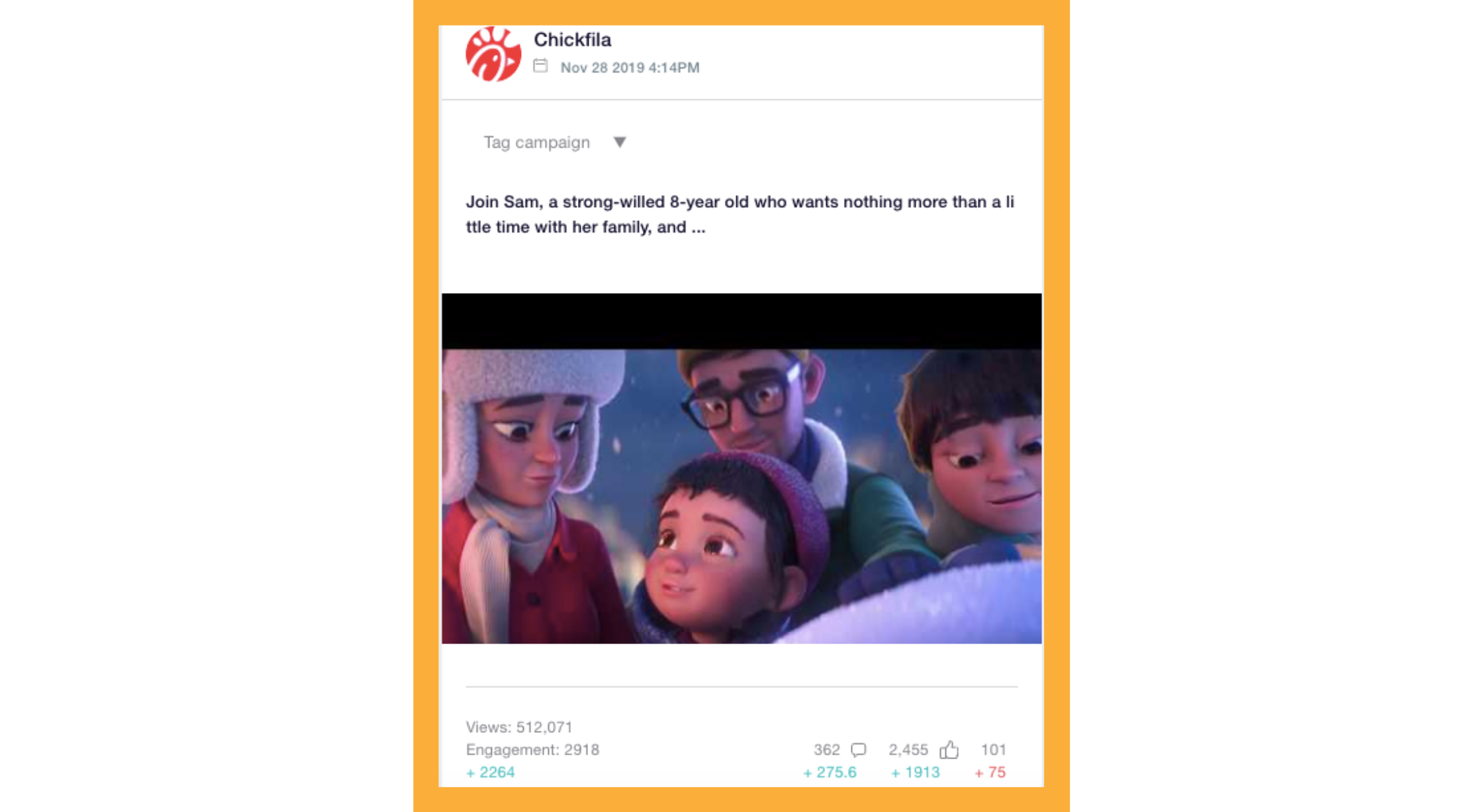Click the Views: 512,071 stat
1482x812 pixels.
click(519, 727)
